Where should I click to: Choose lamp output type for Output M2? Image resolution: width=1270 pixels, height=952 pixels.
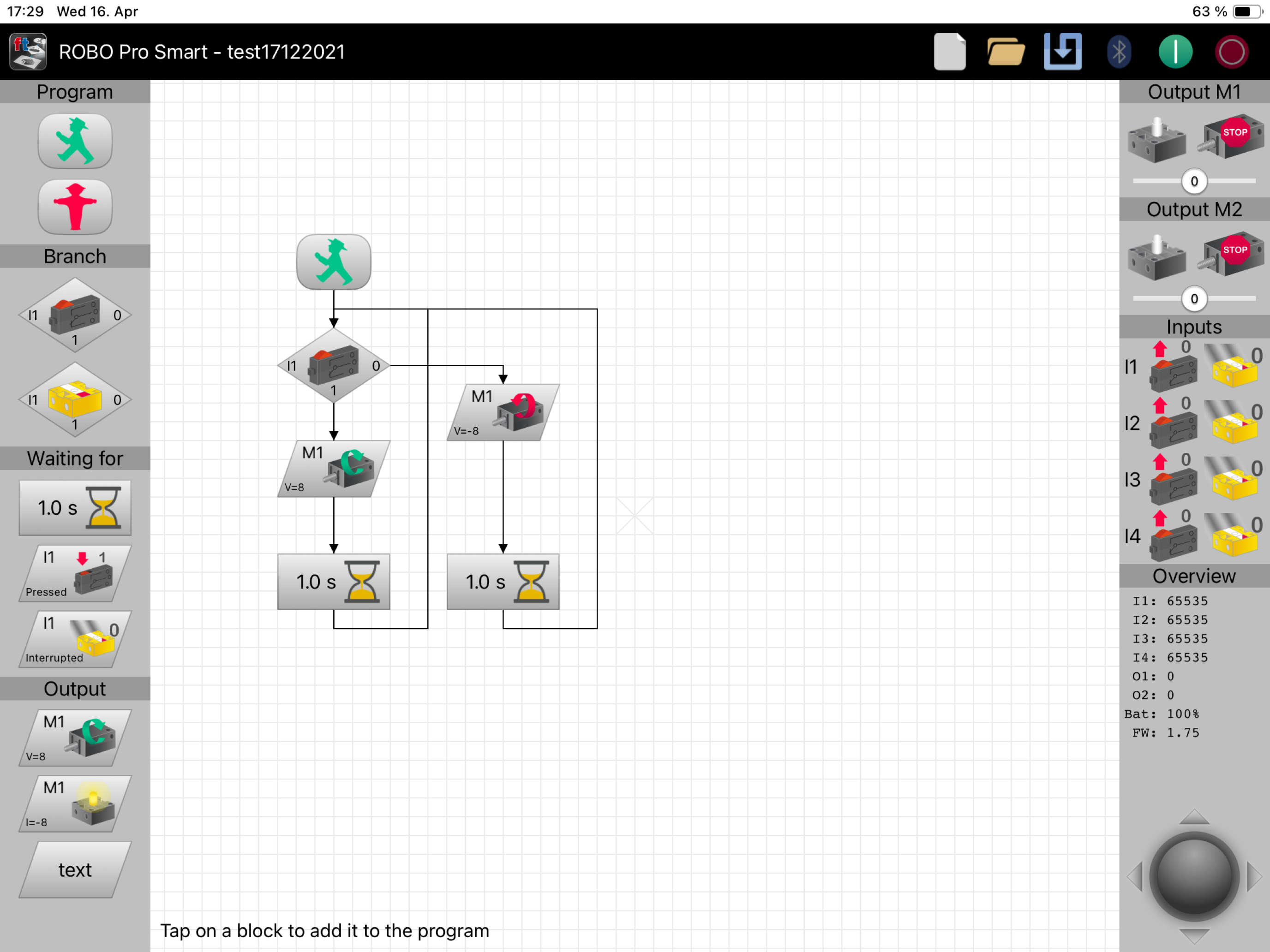click(x=1156, y=258)
